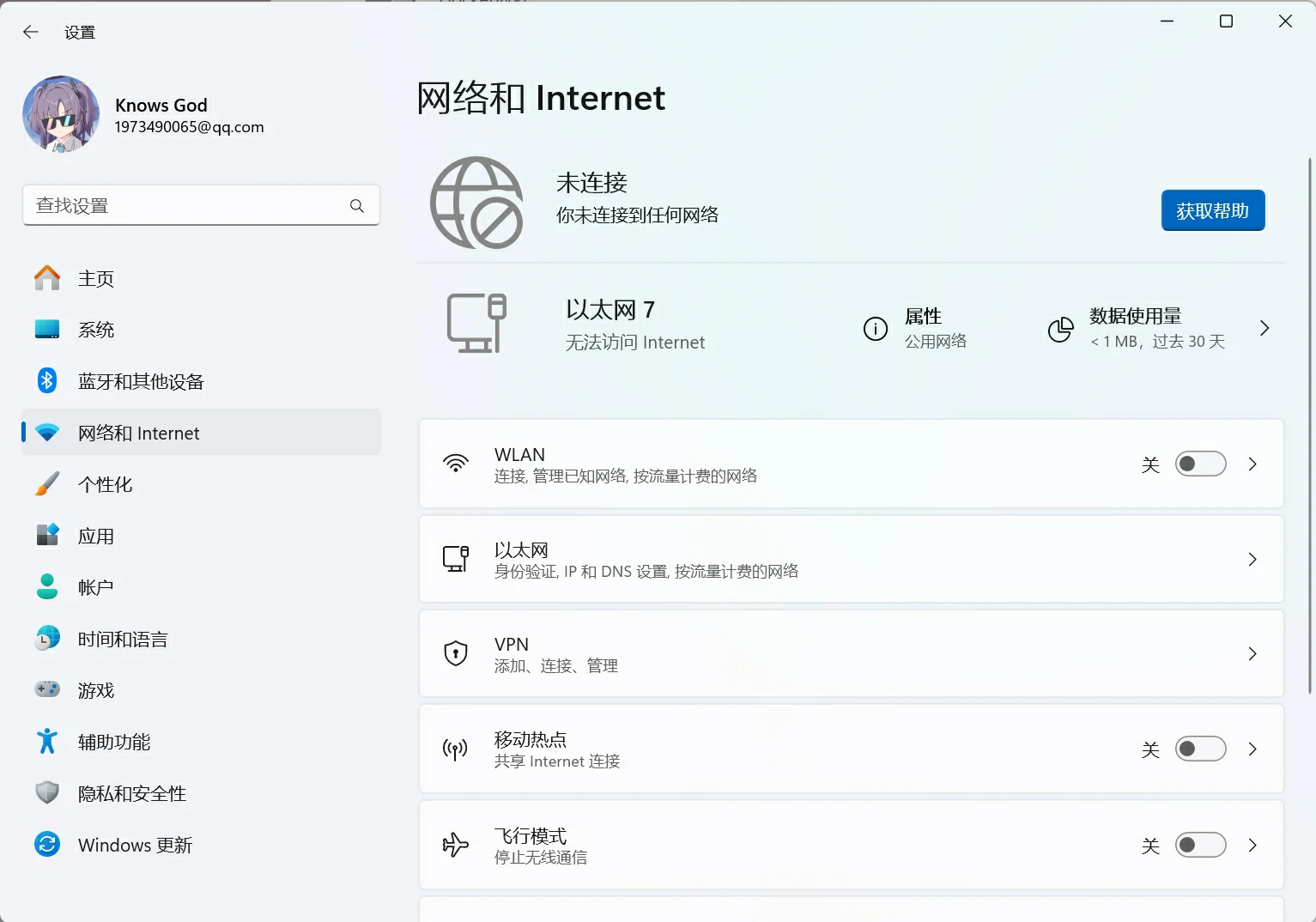Open 个性化 settings page
This screenshot has height=922, width=1316.
pos(202,484)
